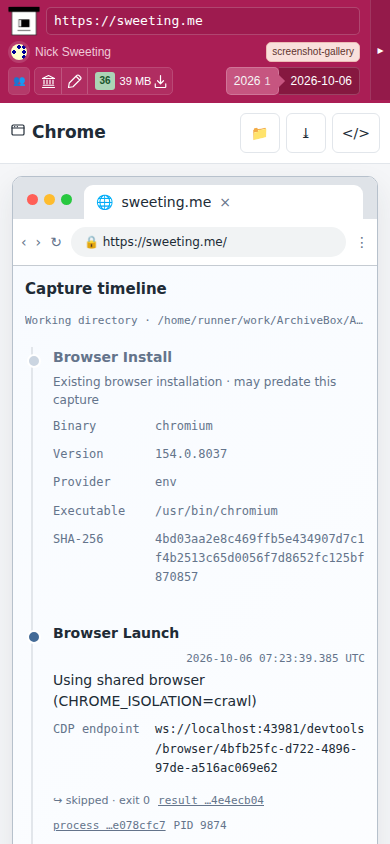Click the https://sweeting.me/ address bar
The width and height of the screenshot is (390, 844).
(x=208, y=242)
